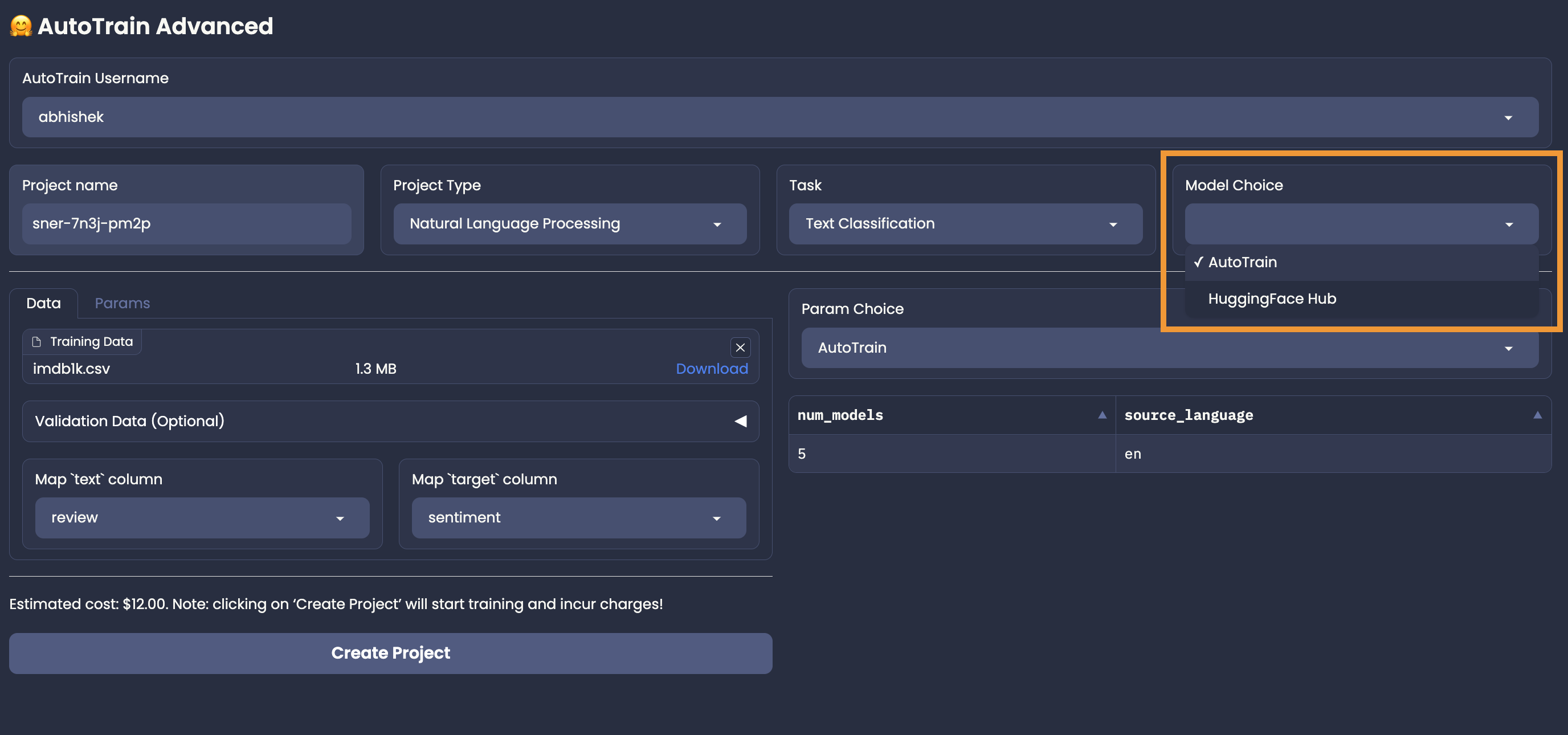Edit the Project name field
1568x735 pixels.
[x=186, y=224]
